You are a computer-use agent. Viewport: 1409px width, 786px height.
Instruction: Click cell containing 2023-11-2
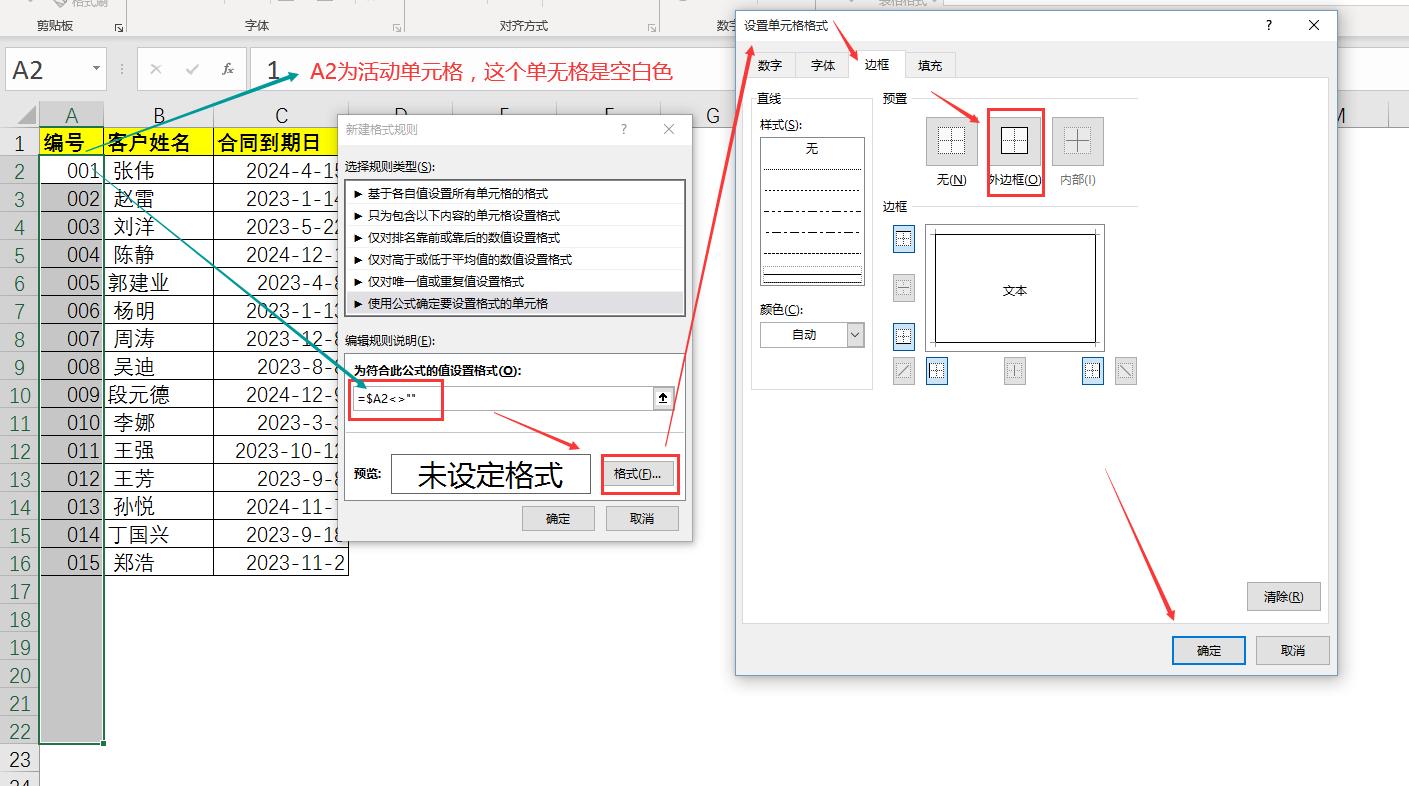[x=281, y=562]
